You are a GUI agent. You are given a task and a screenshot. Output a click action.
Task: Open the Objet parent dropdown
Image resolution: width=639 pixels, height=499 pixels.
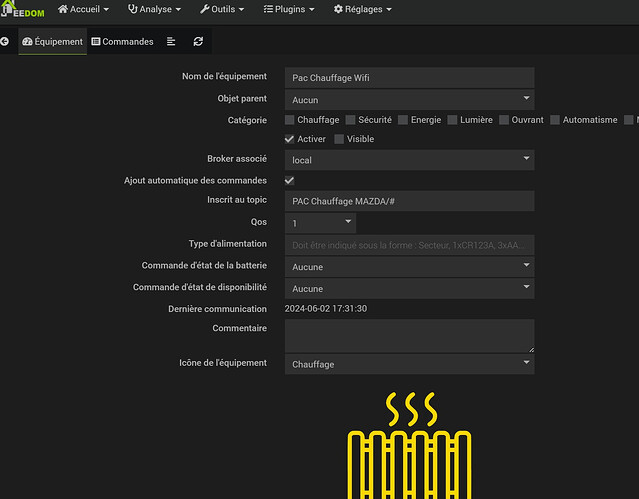click(x=410, y=99)
